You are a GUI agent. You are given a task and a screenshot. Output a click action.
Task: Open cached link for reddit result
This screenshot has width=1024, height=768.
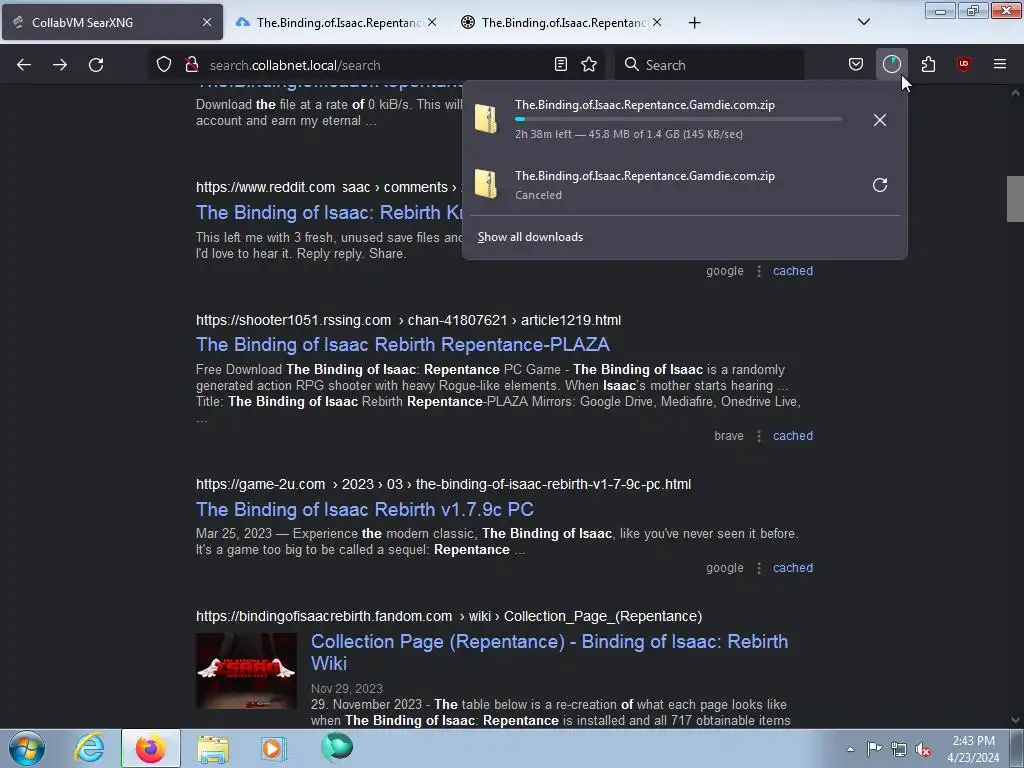point(793,270)
